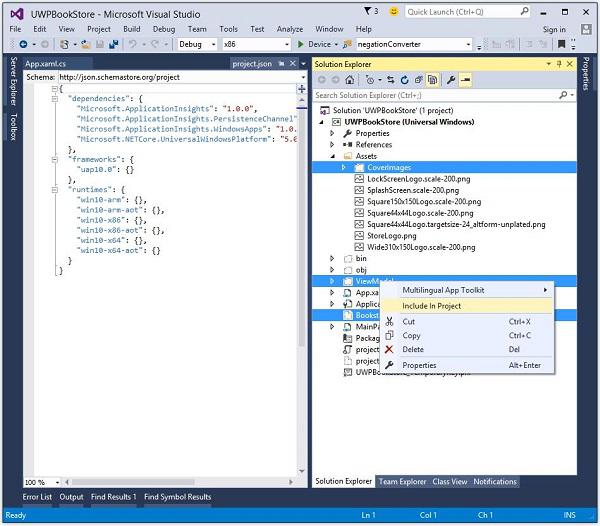Toggle Preview Selected Items button in Solution Explorer
The image size is (600, 526).
(x=466, y=79)
